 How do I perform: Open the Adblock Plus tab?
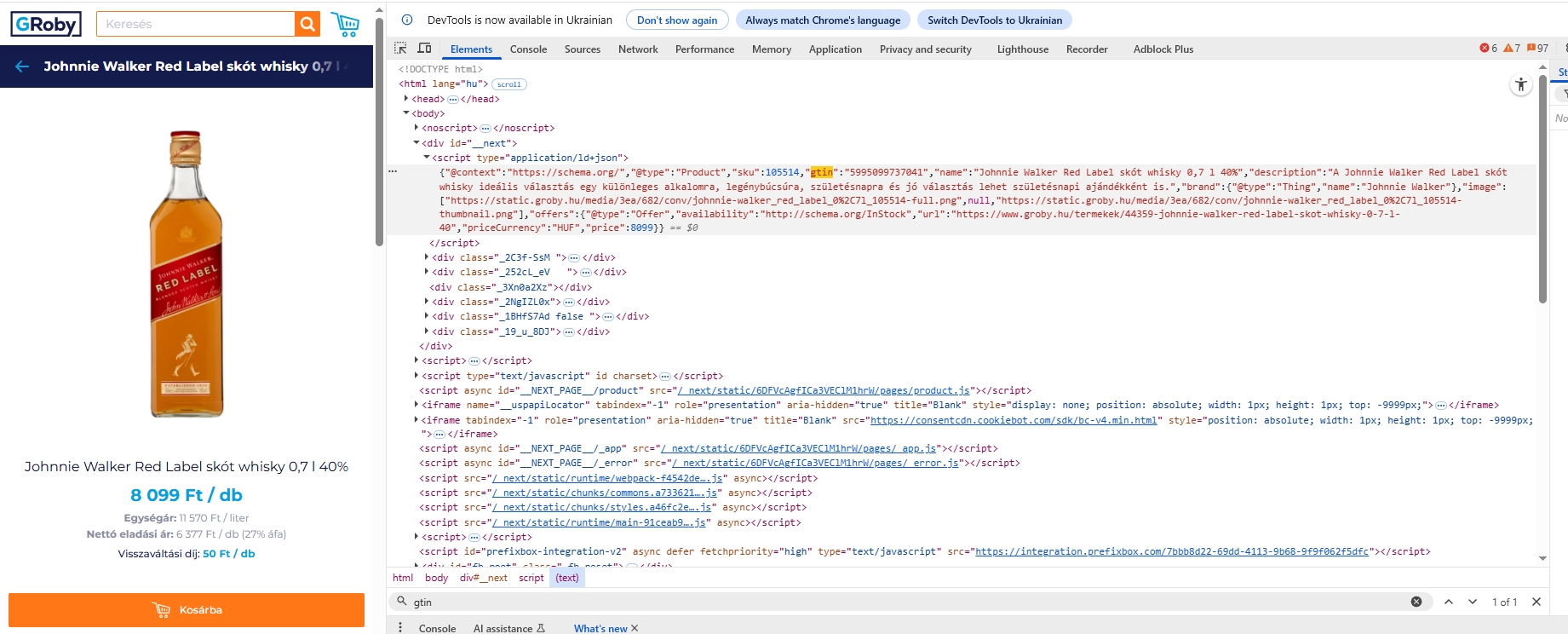(1163, 49)
